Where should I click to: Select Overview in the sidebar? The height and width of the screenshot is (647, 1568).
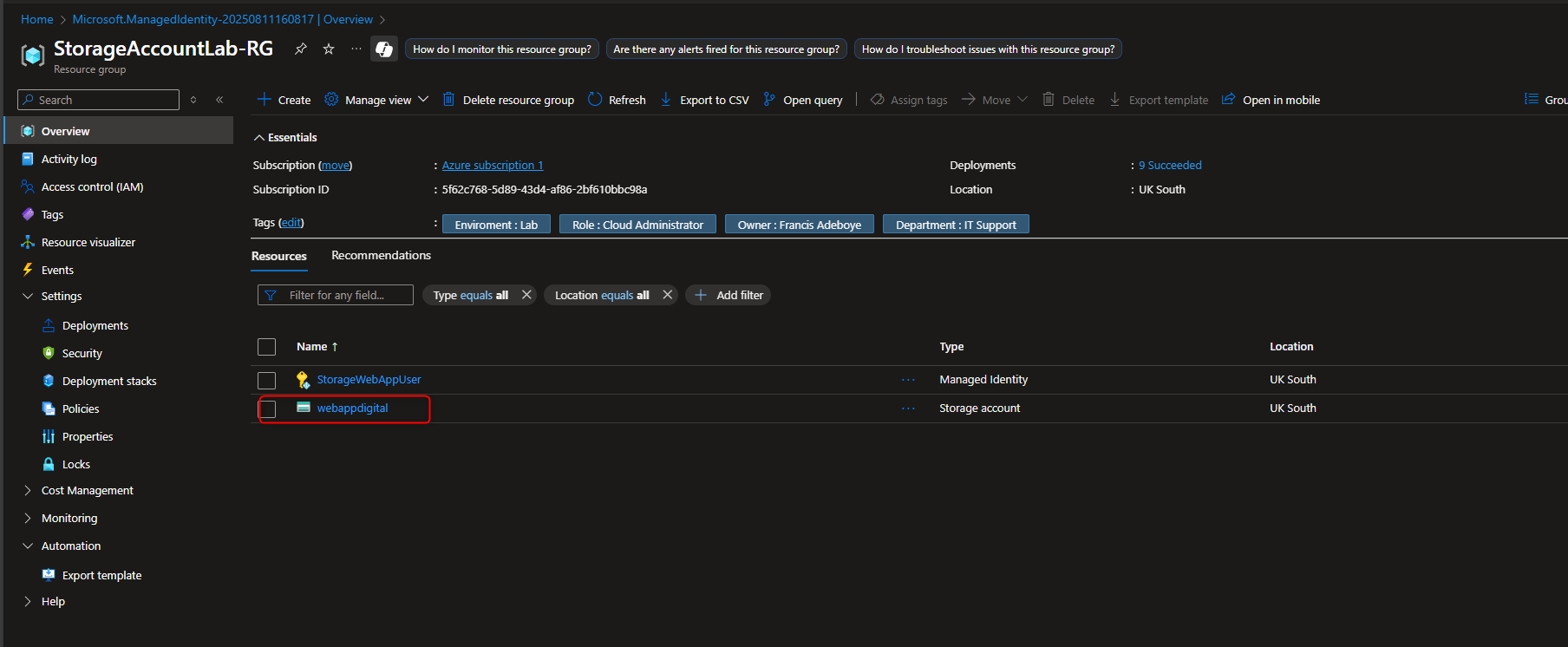(x=119, y=131)
